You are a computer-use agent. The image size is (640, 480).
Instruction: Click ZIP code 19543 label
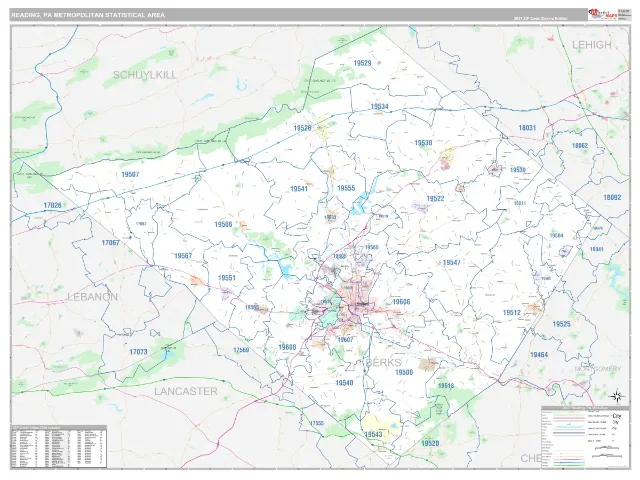373,434
